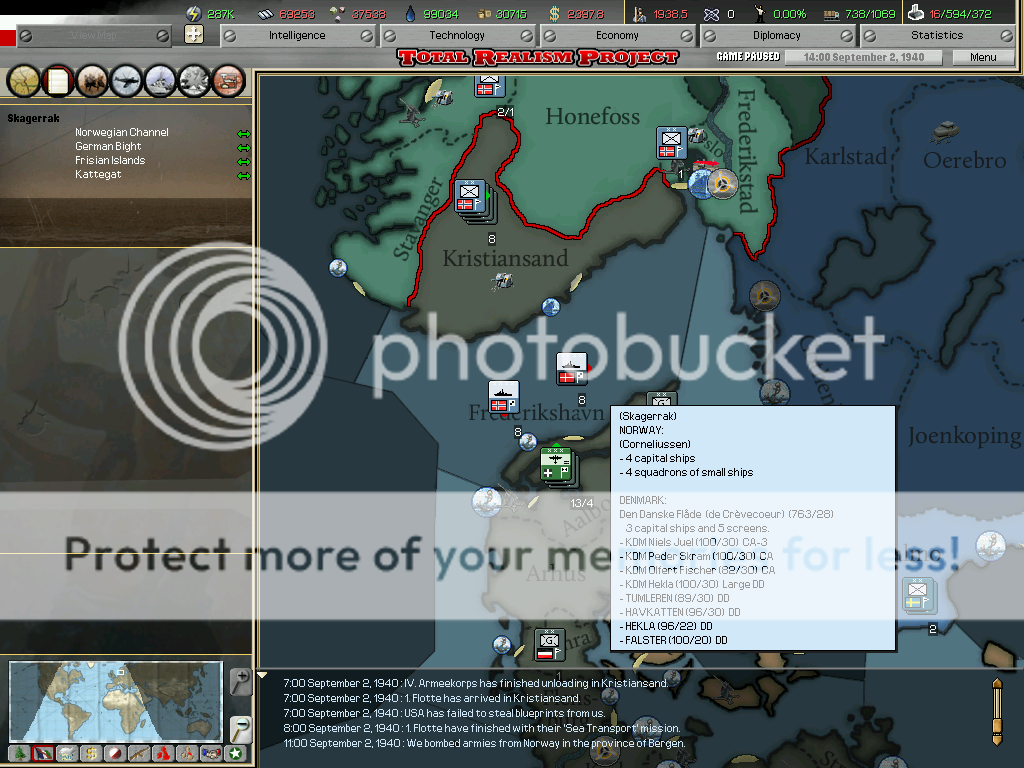The width and height of the screenshot is (1024, 768).
Task: Click the province view map icon
Action: pos(24,80)
